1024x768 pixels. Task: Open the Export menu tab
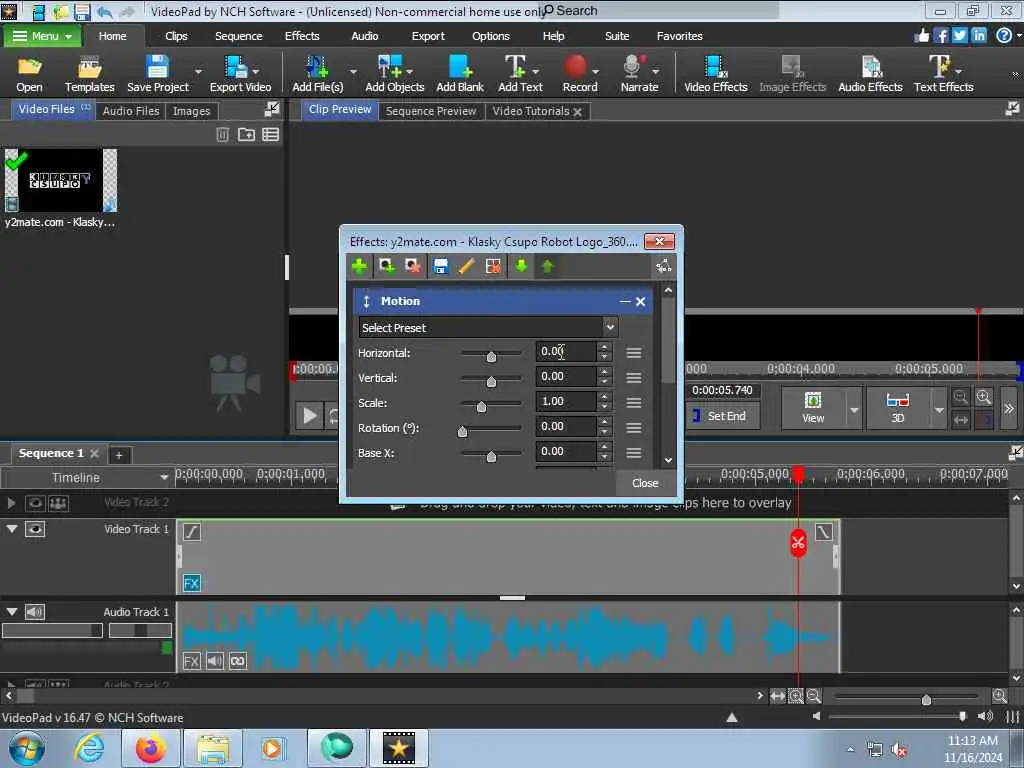point(428,36)
